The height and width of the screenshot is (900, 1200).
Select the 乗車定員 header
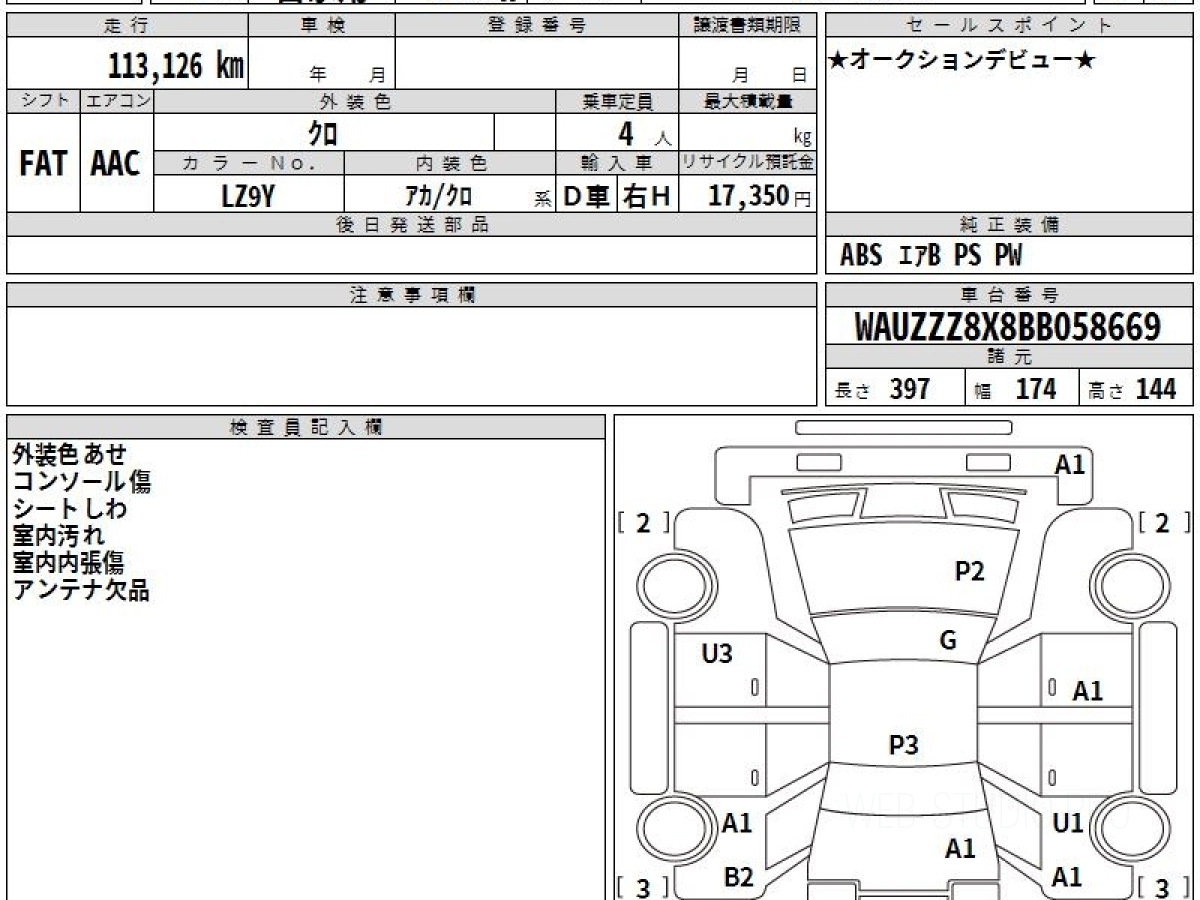click(x=617, y=101)
